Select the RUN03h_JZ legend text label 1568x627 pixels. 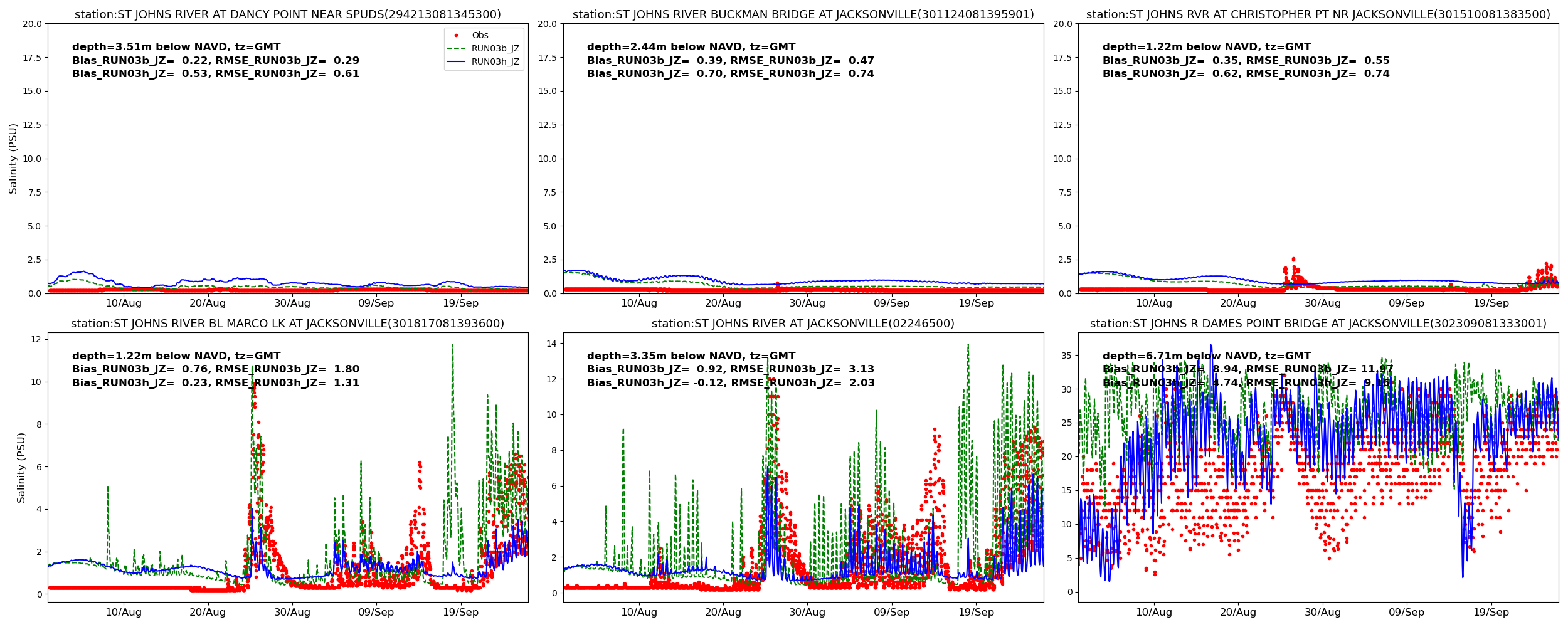495,62
